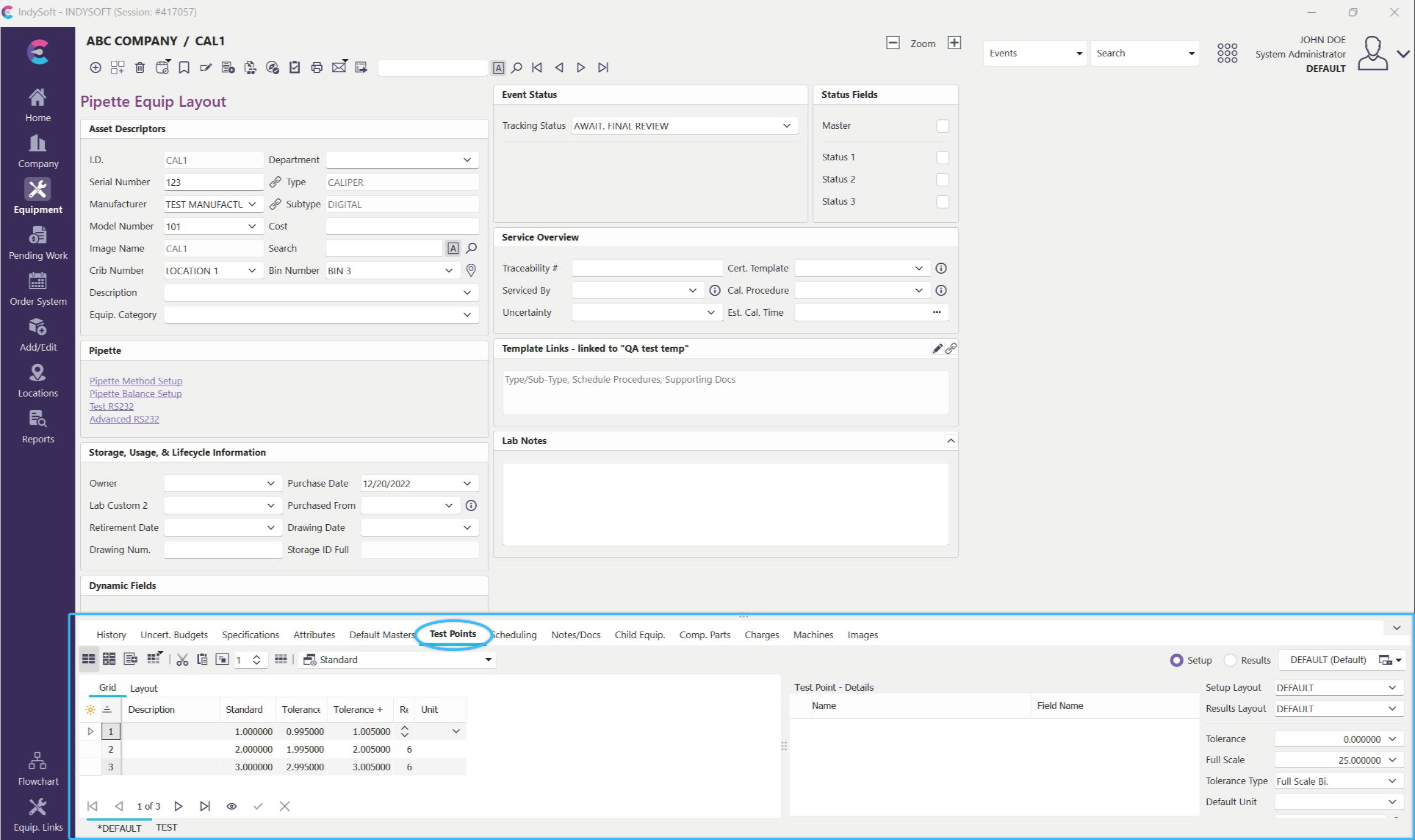This screenshot has height=840, width=1415.
Task: Expand the Tolerance Type dropdown
Action: tap(1392, 781)
